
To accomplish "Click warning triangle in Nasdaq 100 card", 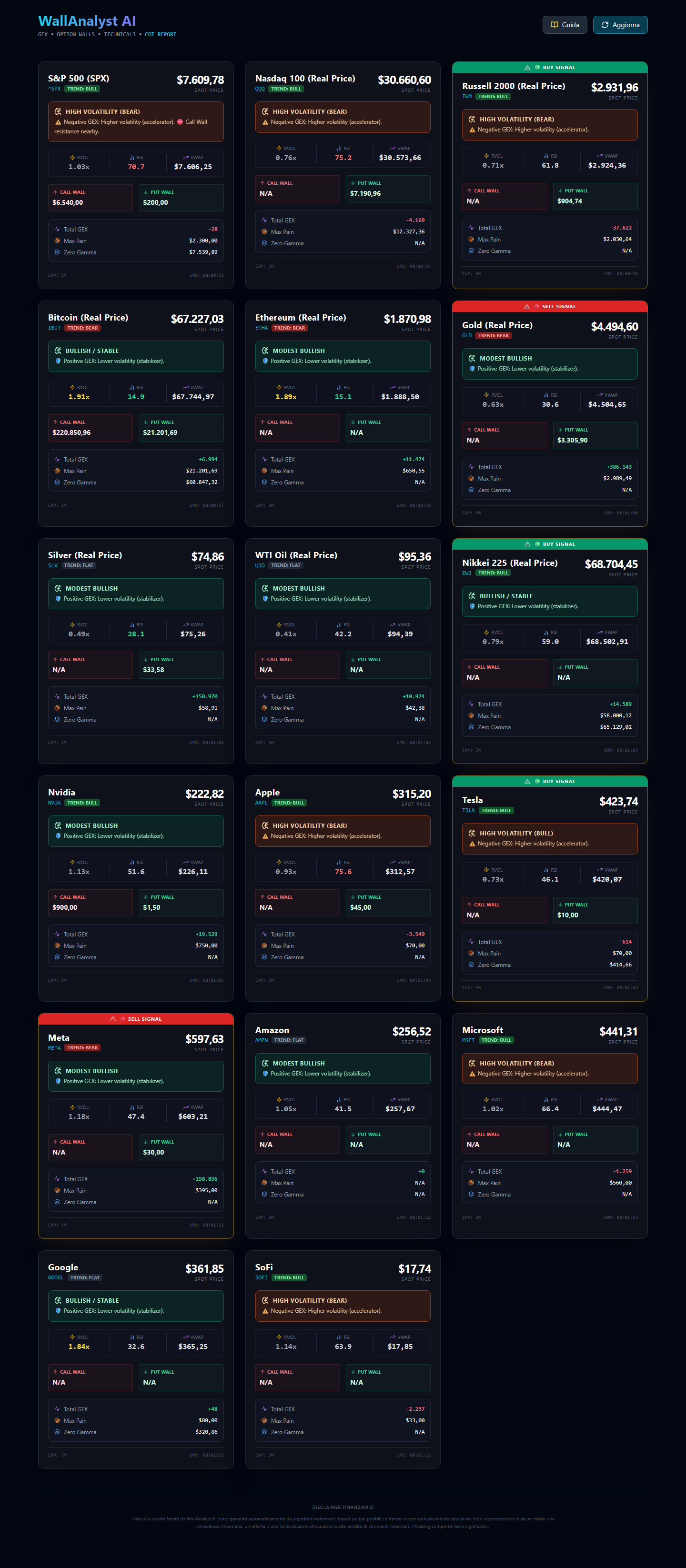I will tap(265, 122).
